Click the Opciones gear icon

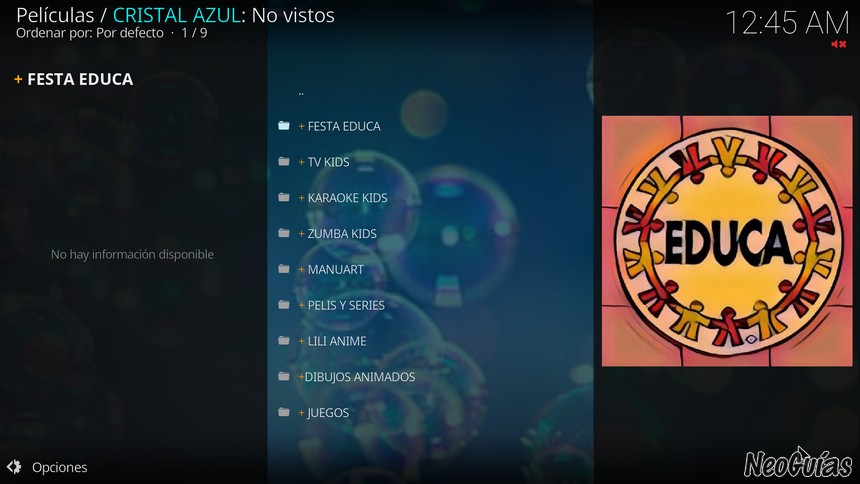[14, 467]
